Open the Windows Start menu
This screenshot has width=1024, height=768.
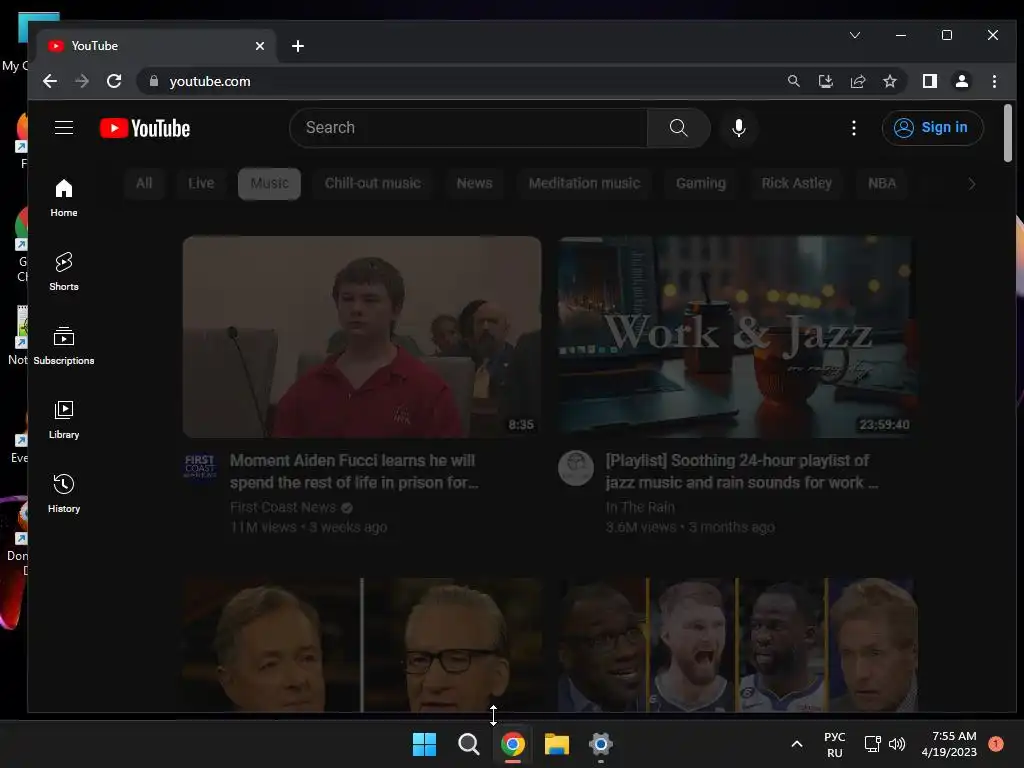point(424,744)
